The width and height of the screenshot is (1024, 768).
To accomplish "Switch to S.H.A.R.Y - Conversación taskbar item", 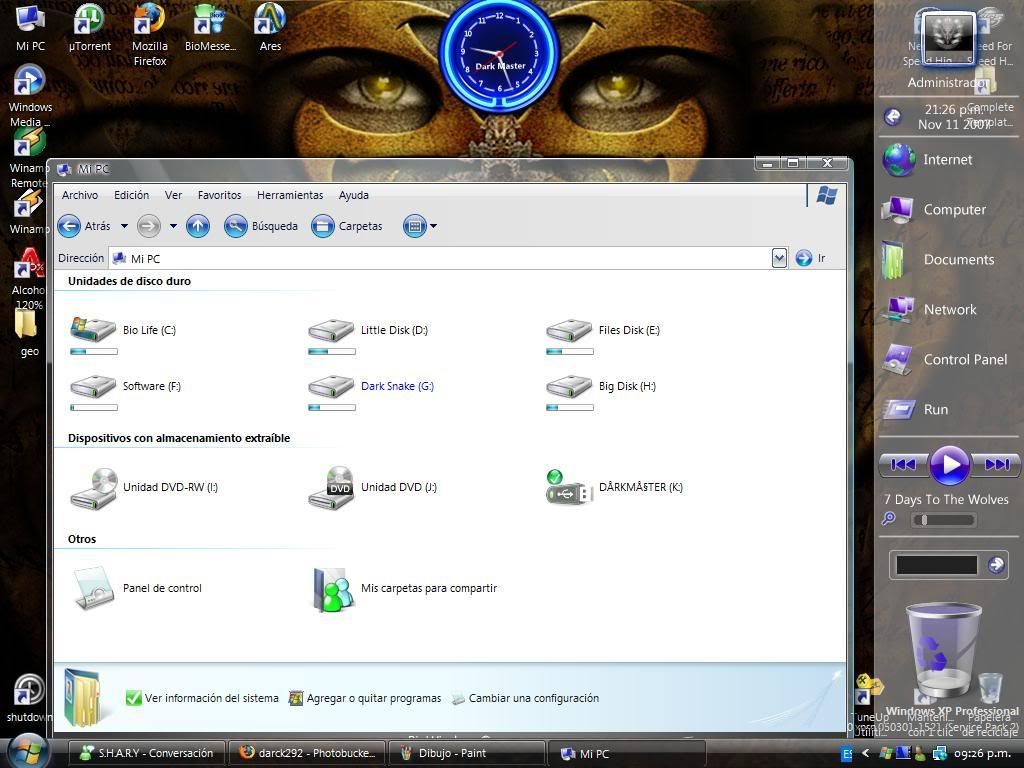I will tap(147, 753).
